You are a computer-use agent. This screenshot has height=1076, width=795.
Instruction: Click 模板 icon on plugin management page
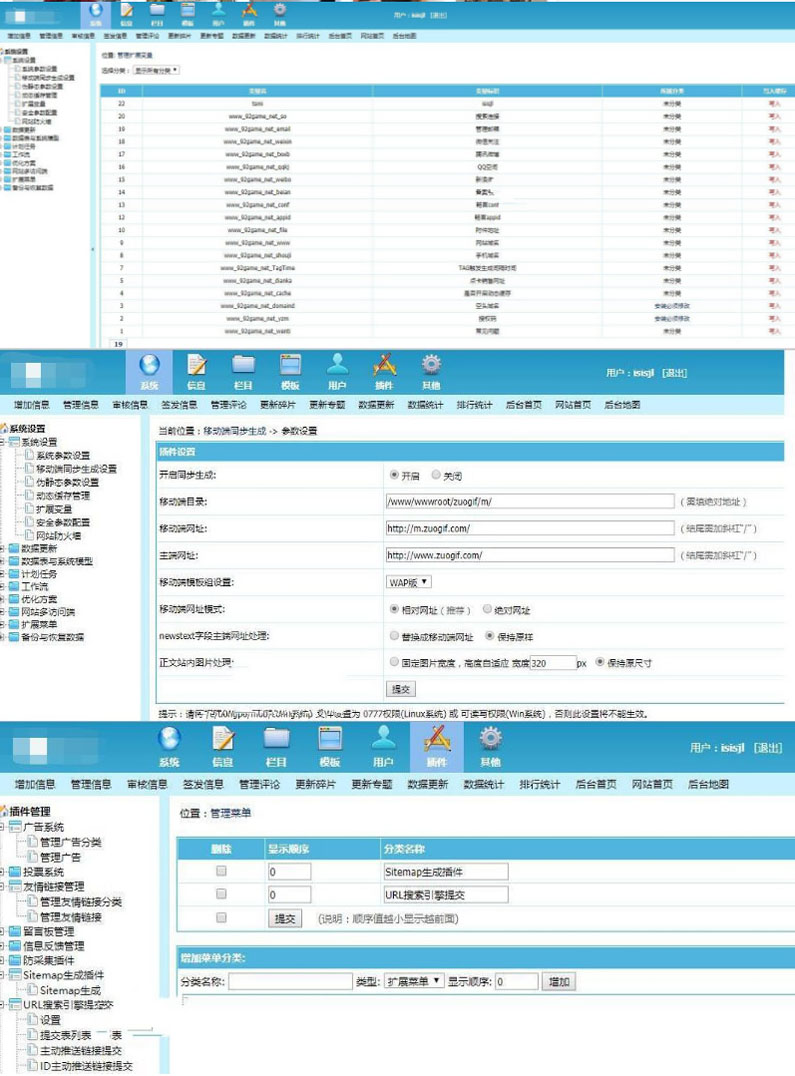point(329,747)
